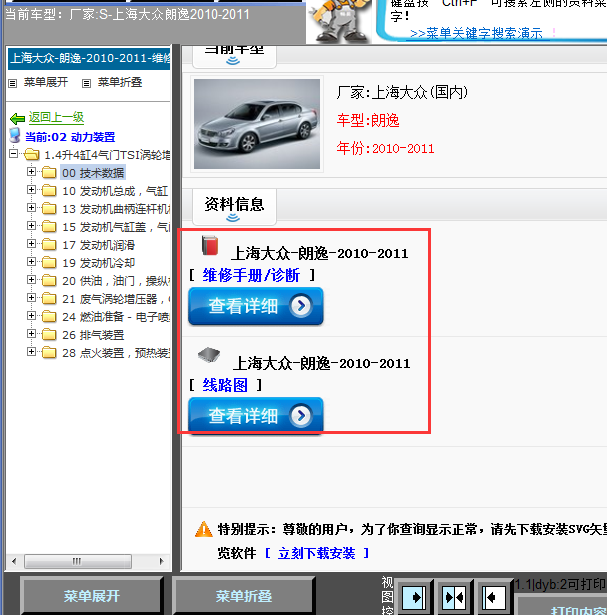The height and width of the screenshot is (615, 607).
Task: Select the 上海大众-朗逸-2010-2011 tree header tab
Action: click(x=89, y=58)
